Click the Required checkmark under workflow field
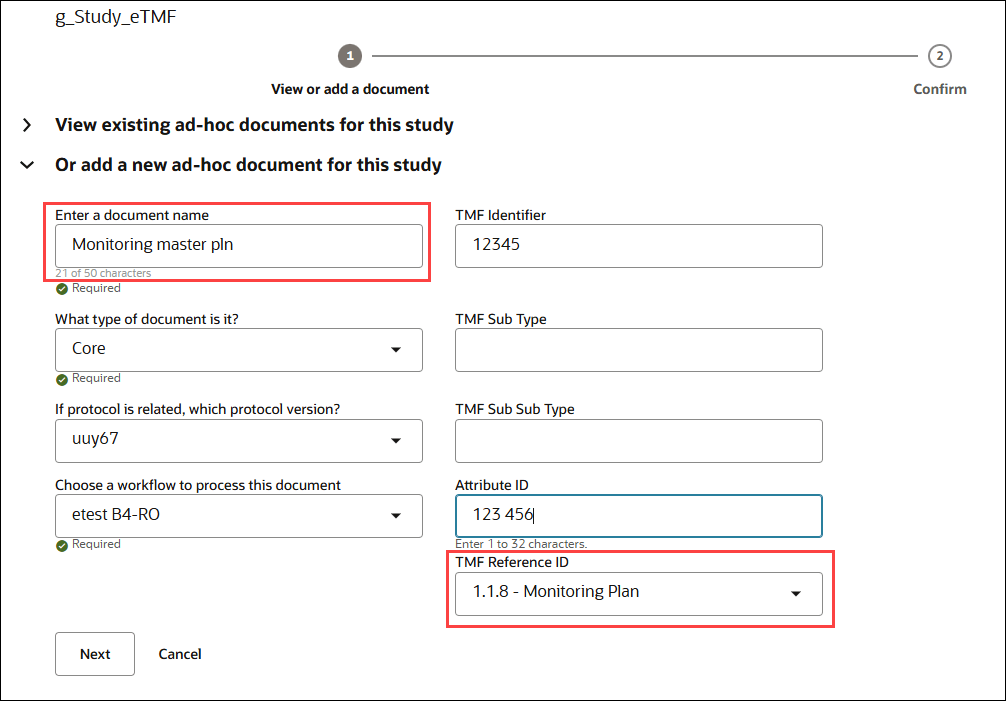Viewport: 1006px width, 701px height. click(x=62, y=544)
